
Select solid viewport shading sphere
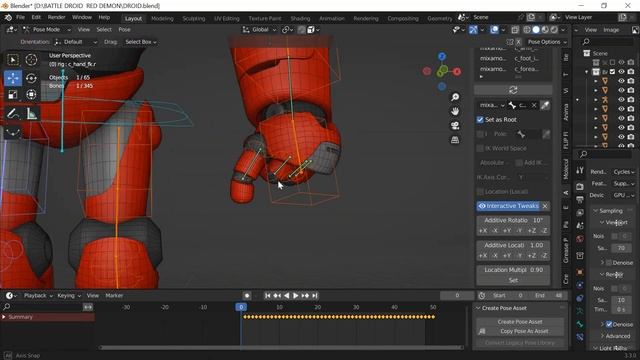536,29
